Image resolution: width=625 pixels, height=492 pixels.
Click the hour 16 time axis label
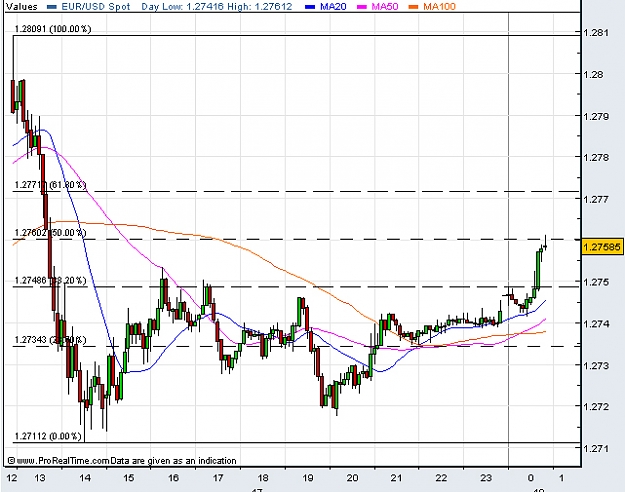[x=173, y=477]
